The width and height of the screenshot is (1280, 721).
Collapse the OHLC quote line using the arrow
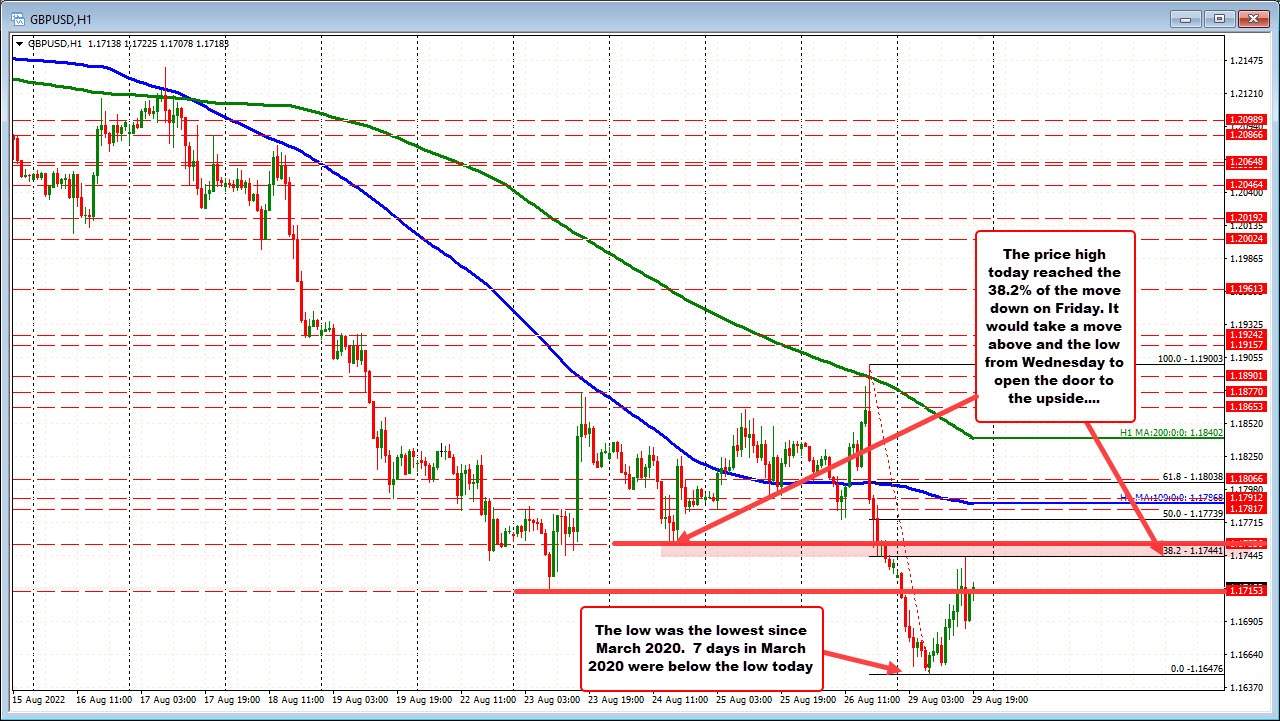pos(20,43)
